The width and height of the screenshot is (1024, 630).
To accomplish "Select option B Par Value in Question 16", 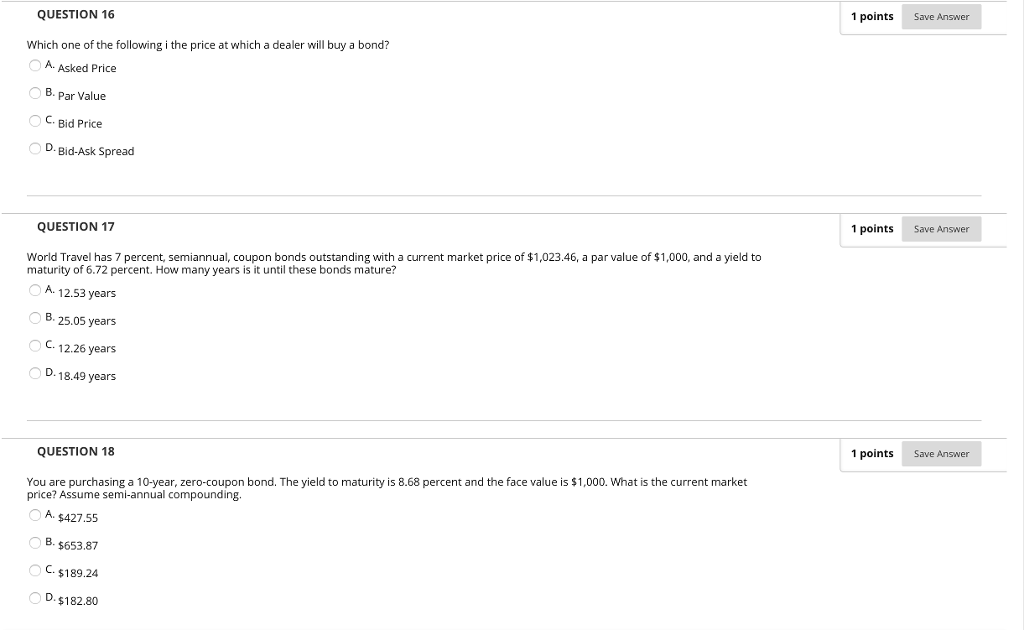I will click(x=34, y=92).
